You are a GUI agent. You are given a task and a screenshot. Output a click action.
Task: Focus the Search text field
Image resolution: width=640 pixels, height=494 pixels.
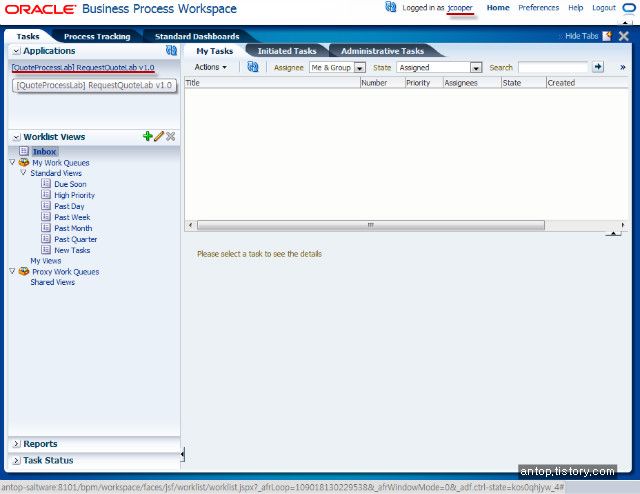553,67
